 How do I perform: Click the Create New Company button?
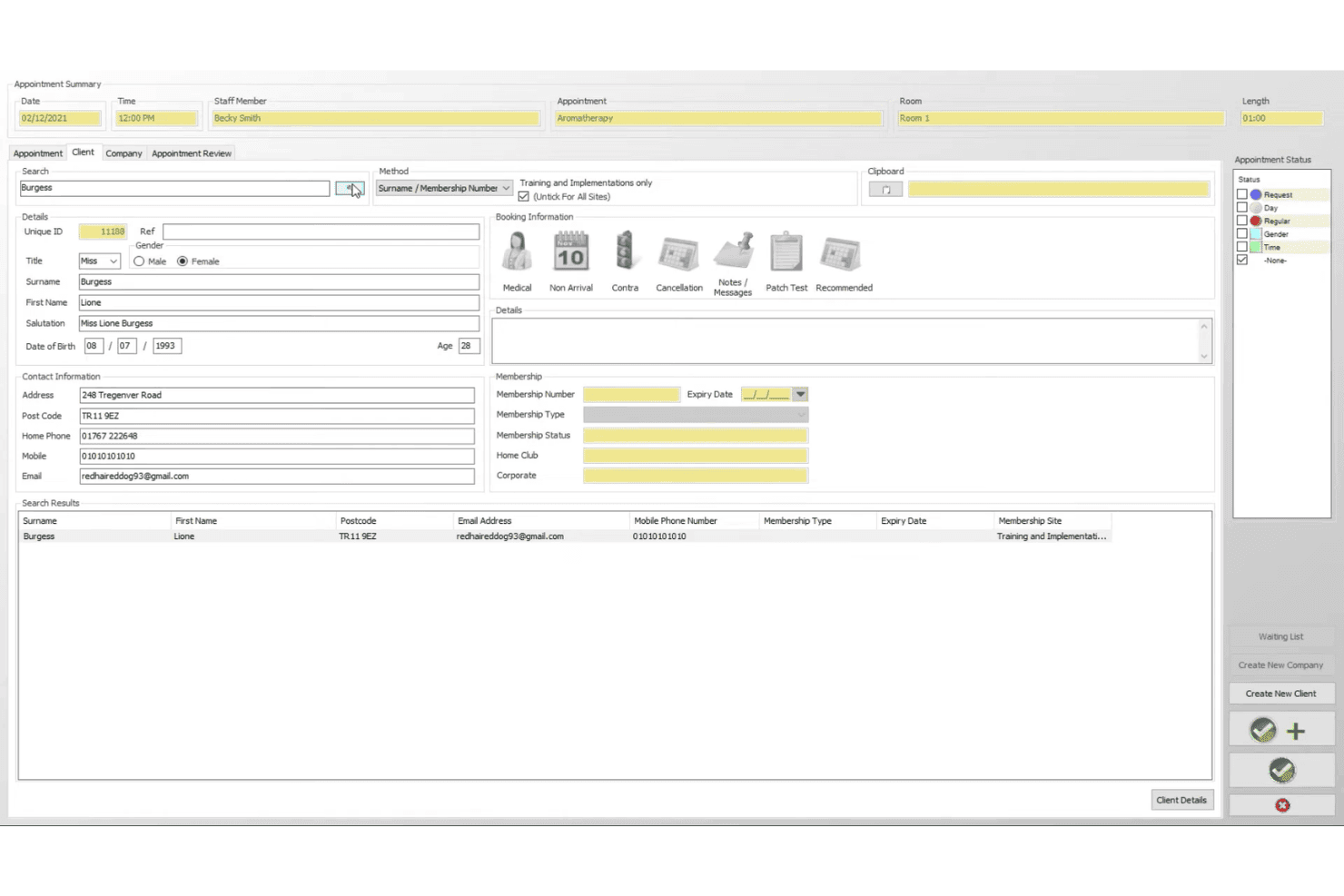(x=1281, y=665)
